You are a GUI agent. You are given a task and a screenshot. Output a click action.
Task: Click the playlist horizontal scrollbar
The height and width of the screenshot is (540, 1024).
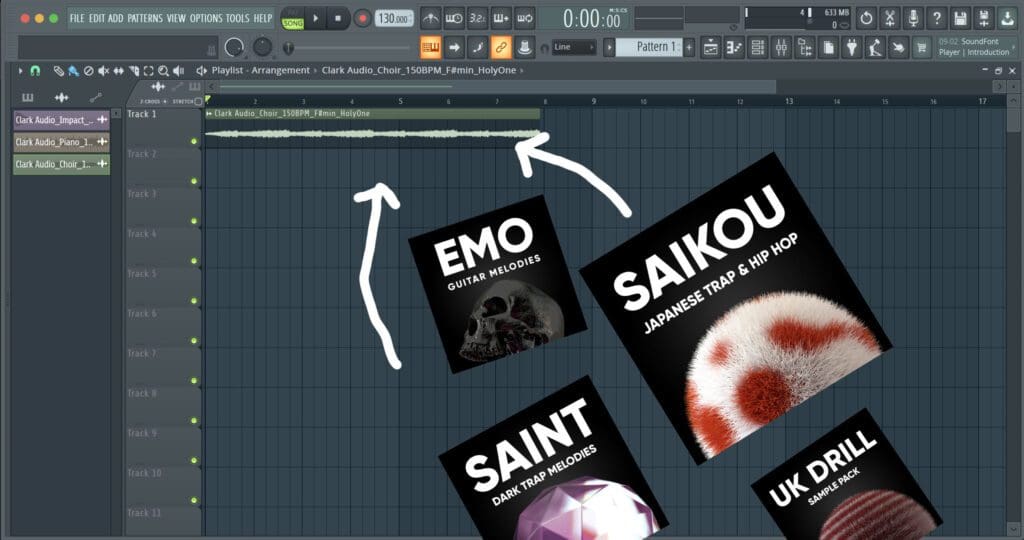coord(497,87)
